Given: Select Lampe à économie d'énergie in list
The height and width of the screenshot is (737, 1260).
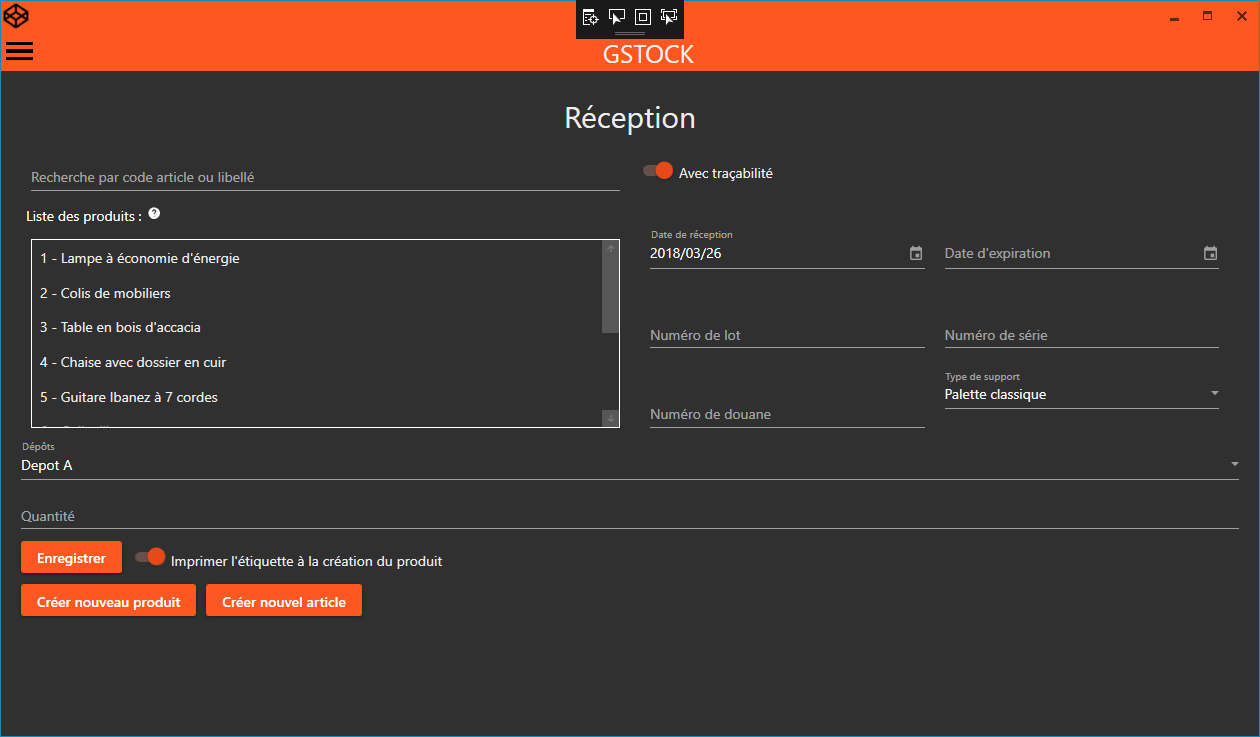Looking at the screenshot, I should [x=140, y=258].
